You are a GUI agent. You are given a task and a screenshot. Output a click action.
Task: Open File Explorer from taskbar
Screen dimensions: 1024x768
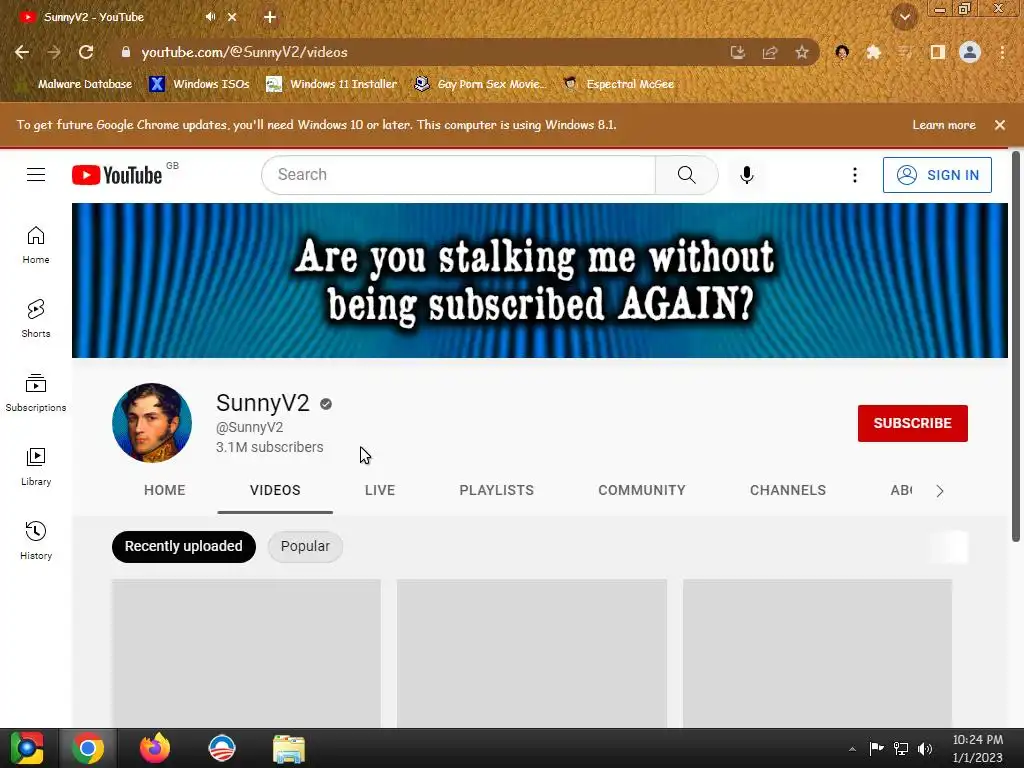tap(289, 748)
